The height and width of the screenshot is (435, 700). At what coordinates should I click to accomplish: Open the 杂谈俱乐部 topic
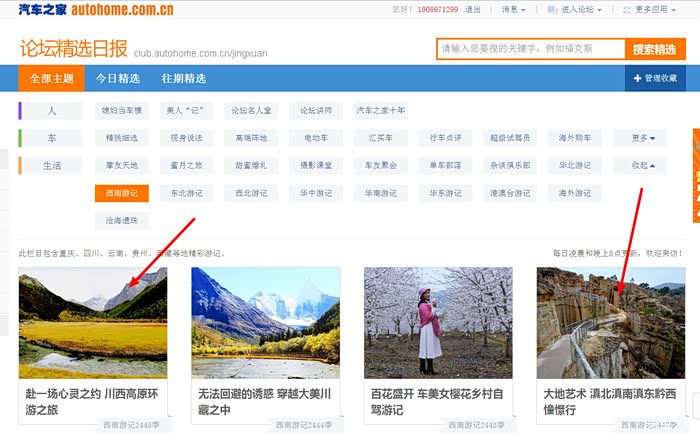click(510, 166)
